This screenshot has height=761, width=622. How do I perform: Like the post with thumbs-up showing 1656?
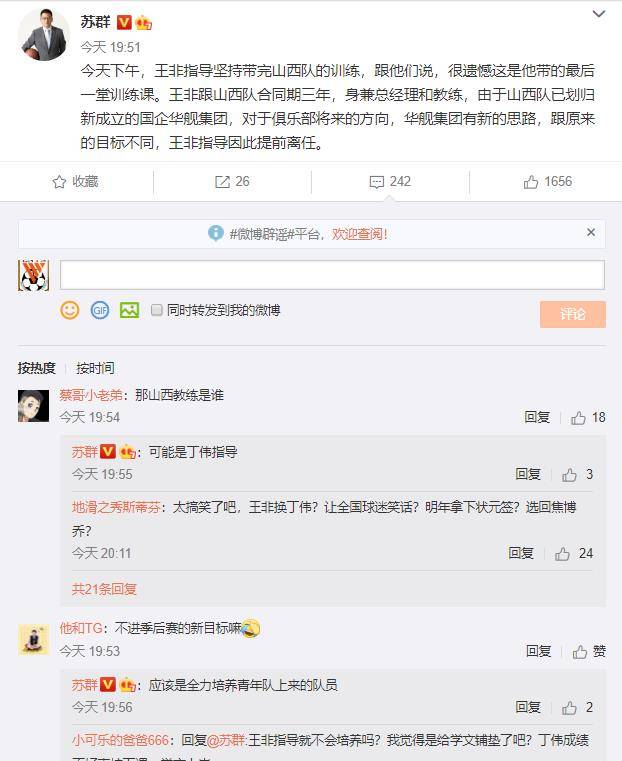(531, 182)
